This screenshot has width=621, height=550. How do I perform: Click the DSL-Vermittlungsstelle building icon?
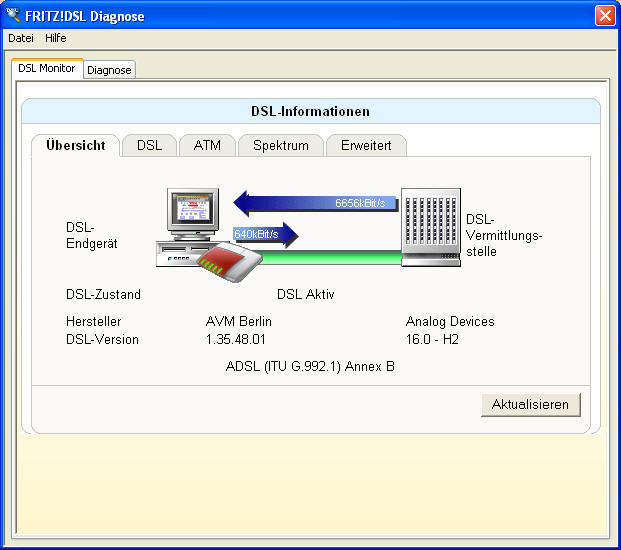coord(431,227)
